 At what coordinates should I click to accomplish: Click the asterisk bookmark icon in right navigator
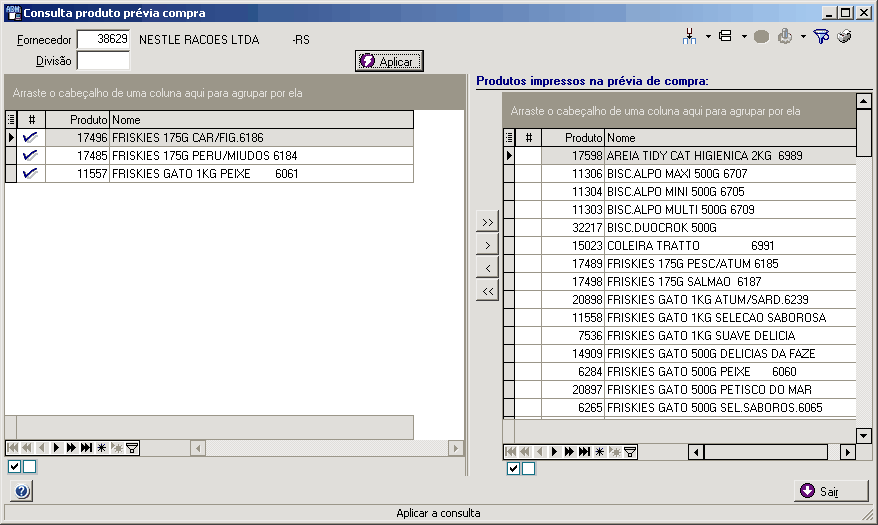(x=599, y=452)
